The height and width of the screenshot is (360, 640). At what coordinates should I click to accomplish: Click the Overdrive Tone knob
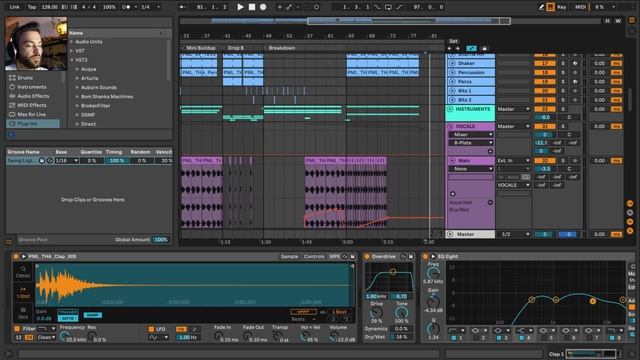(x=402, y=313)
